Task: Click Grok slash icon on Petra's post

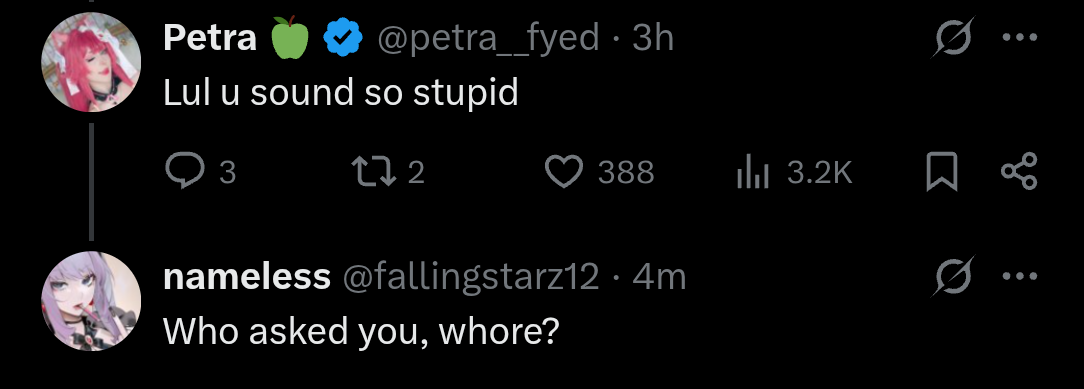Action: (x=951, y=37)
